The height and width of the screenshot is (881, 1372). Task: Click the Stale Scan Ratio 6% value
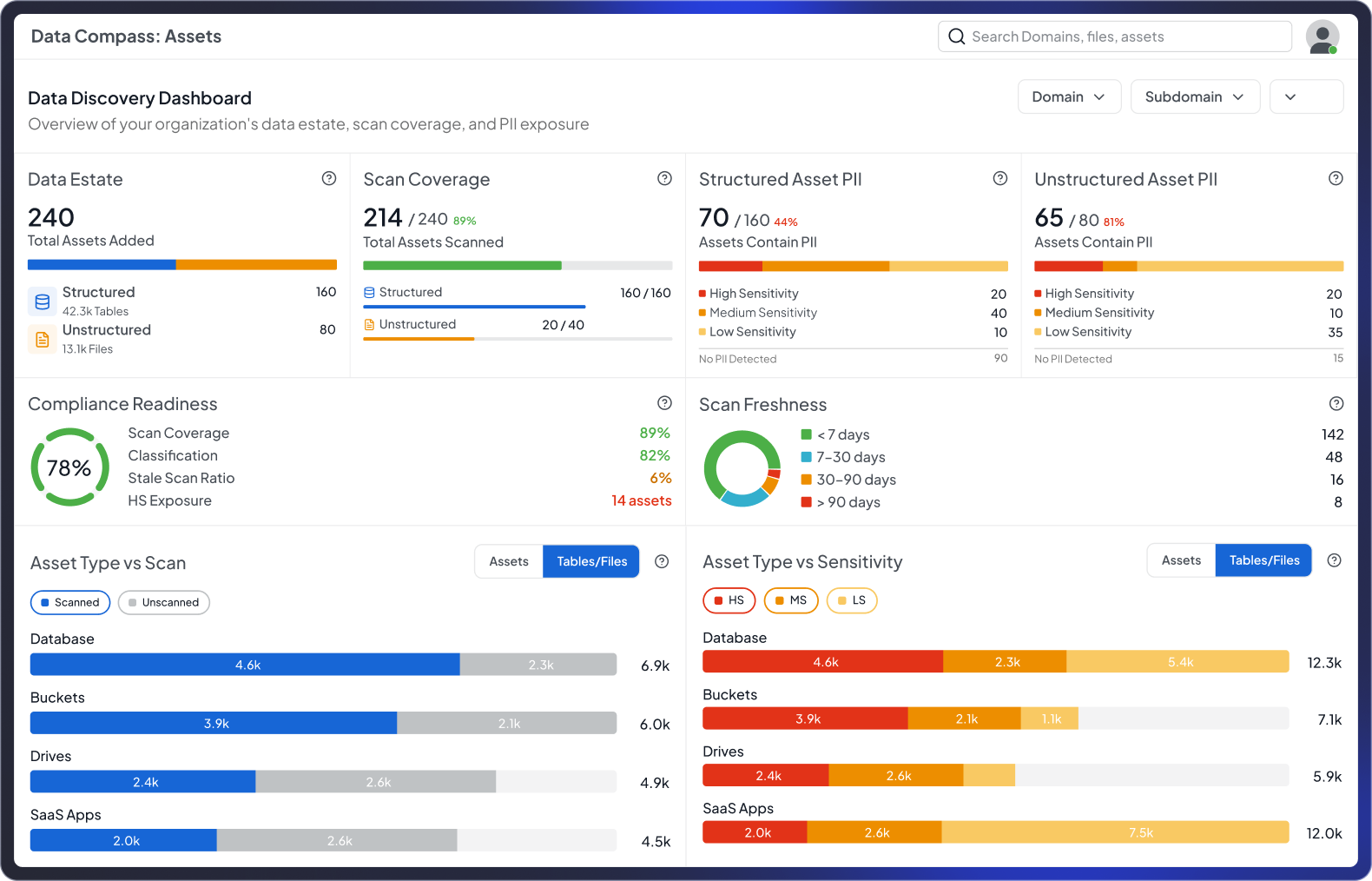click(661, 478)
